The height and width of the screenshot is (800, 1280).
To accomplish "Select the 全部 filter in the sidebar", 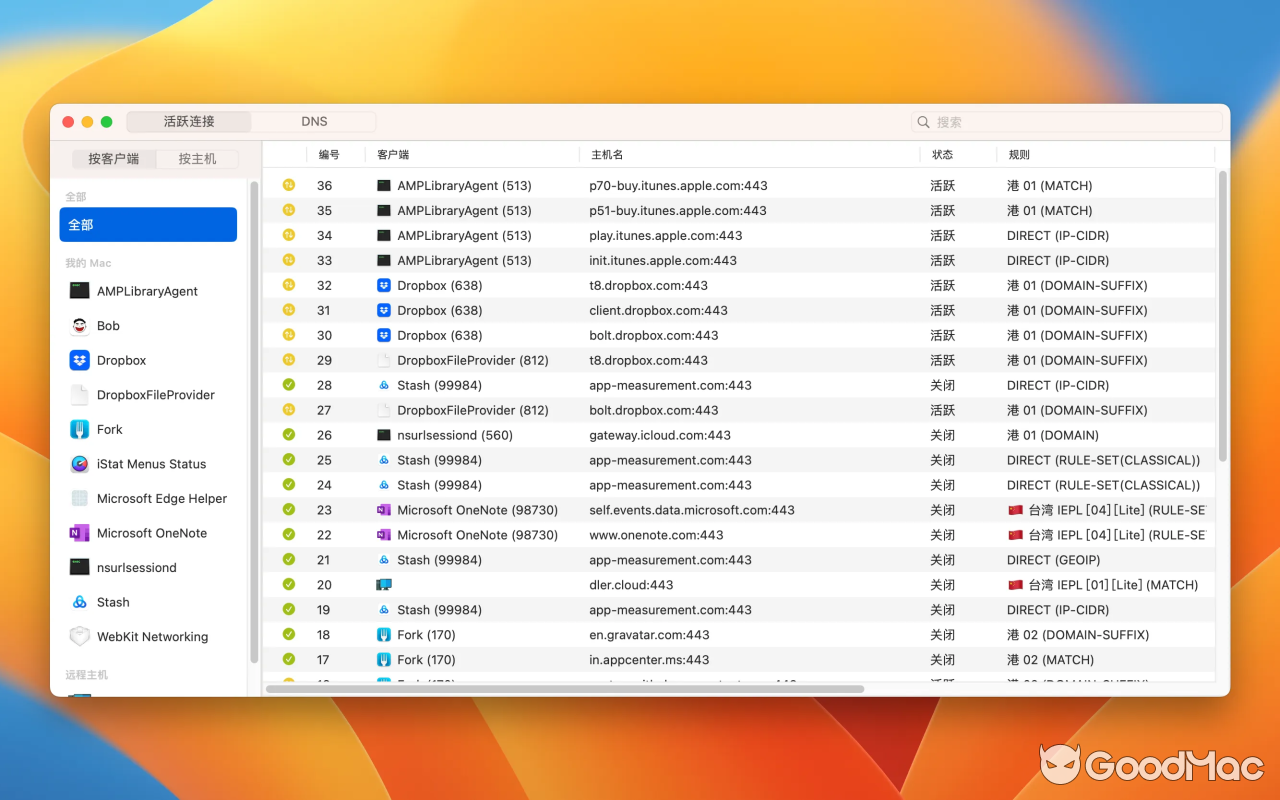I will click(148, 225).
